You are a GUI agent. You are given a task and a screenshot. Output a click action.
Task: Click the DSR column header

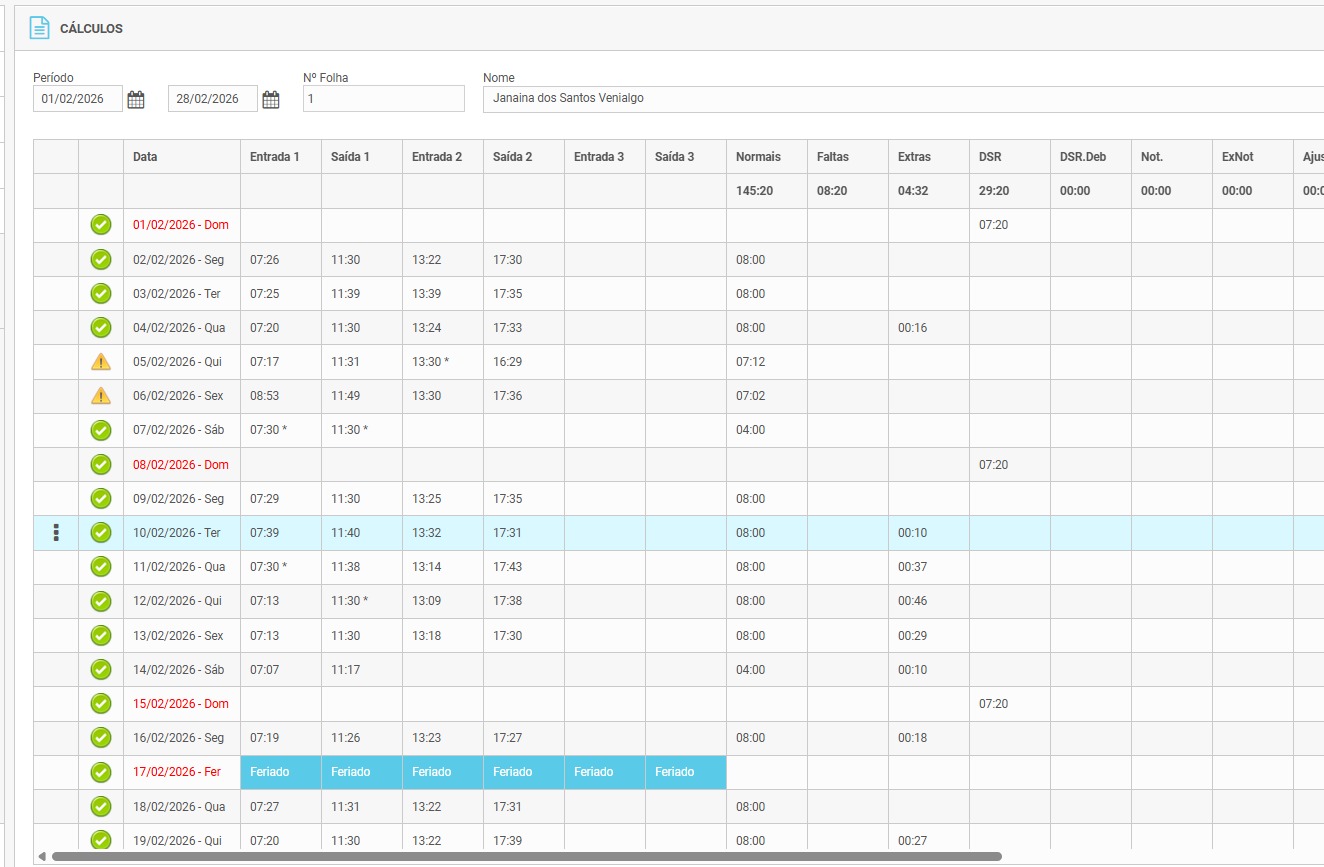coord(989,157)
